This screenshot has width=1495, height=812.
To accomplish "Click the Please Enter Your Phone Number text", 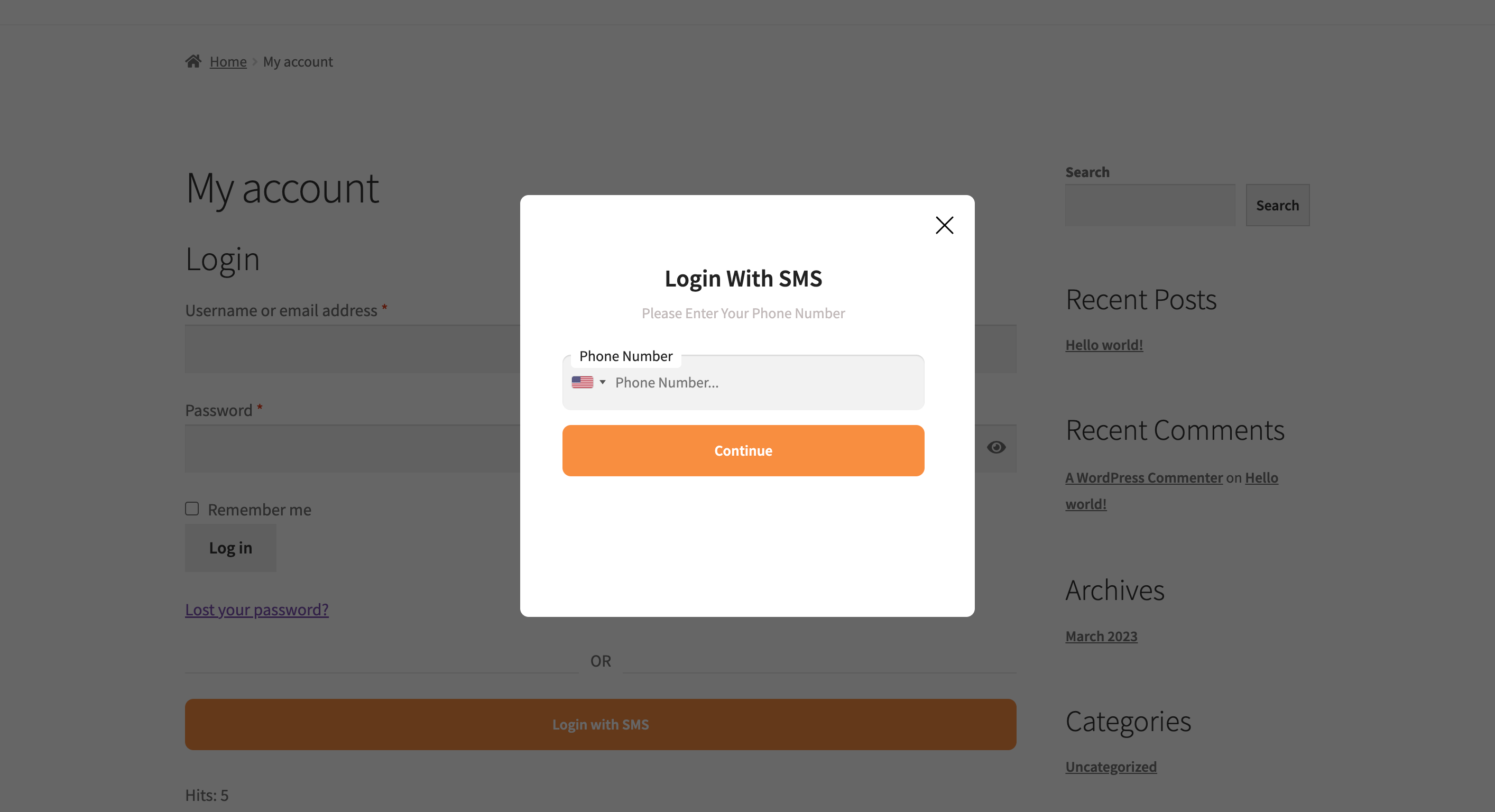I will pyautogui.click(x=743, y=313).
